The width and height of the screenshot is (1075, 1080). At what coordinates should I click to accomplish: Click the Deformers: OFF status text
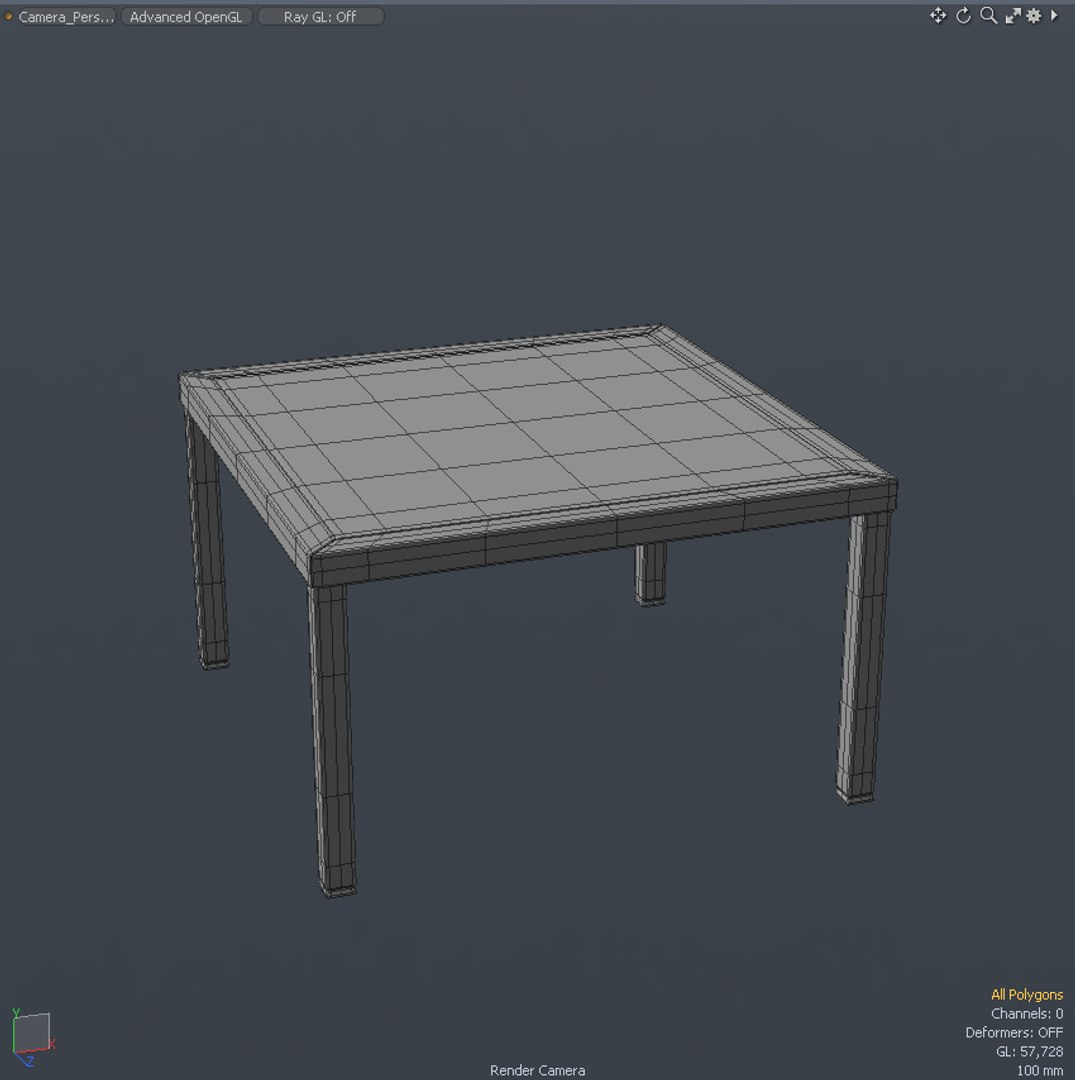point(1014,1032)
